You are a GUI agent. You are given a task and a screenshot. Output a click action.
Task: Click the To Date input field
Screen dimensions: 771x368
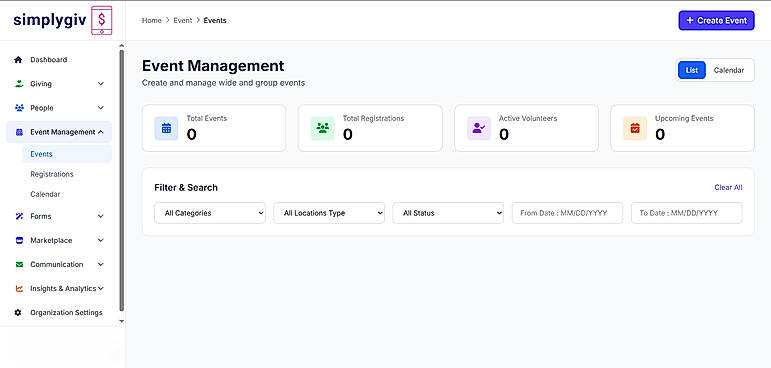click(x=686, y=213)
